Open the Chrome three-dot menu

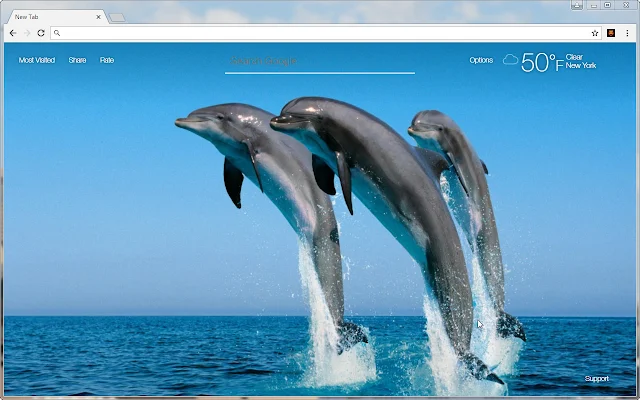point(627,33)
